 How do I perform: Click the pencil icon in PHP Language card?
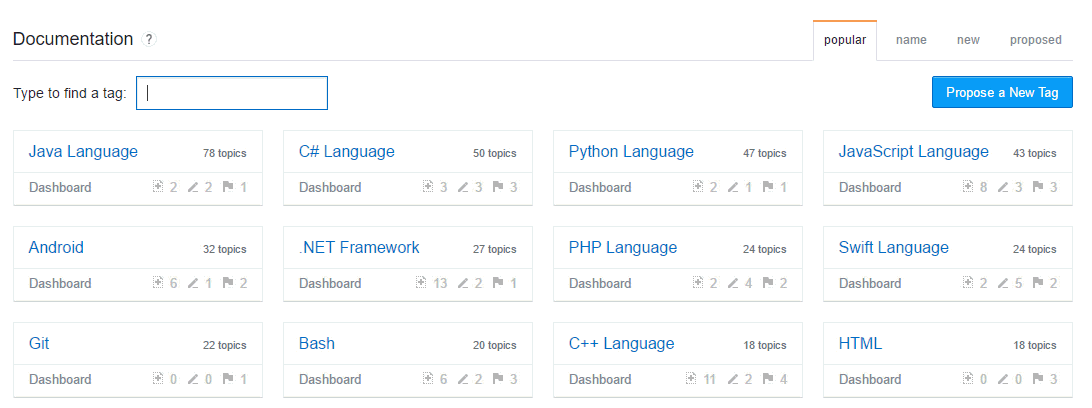pyautogui.click(x=733, y=283)
